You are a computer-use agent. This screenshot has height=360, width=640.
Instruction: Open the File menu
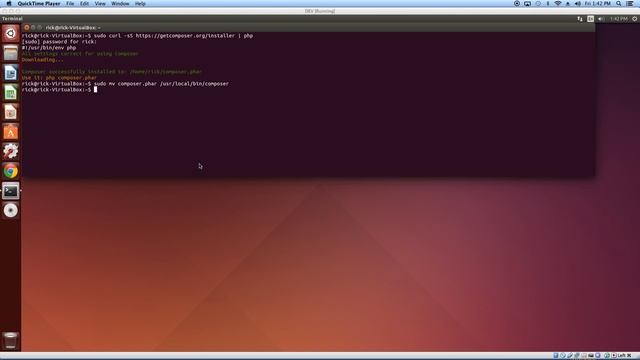pos(70,3)
